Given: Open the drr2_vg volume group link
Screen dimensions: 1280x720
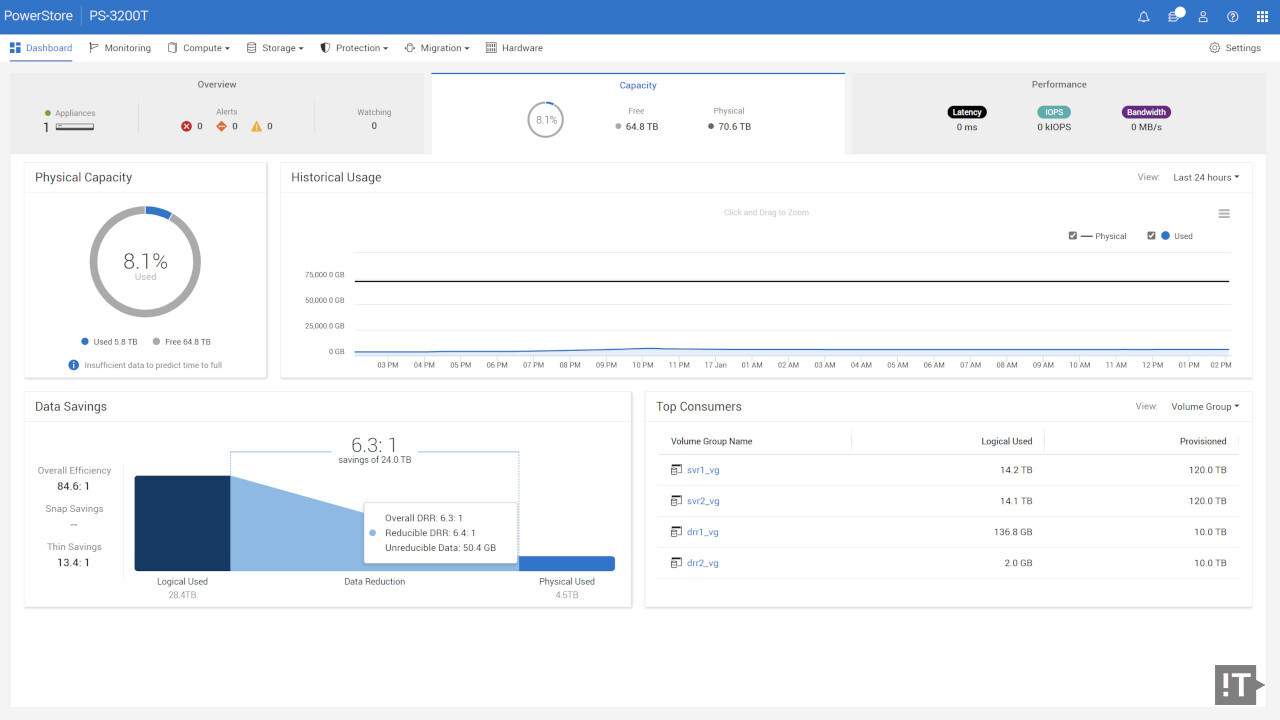Looking at the screenshot, I should click(703, 563).
